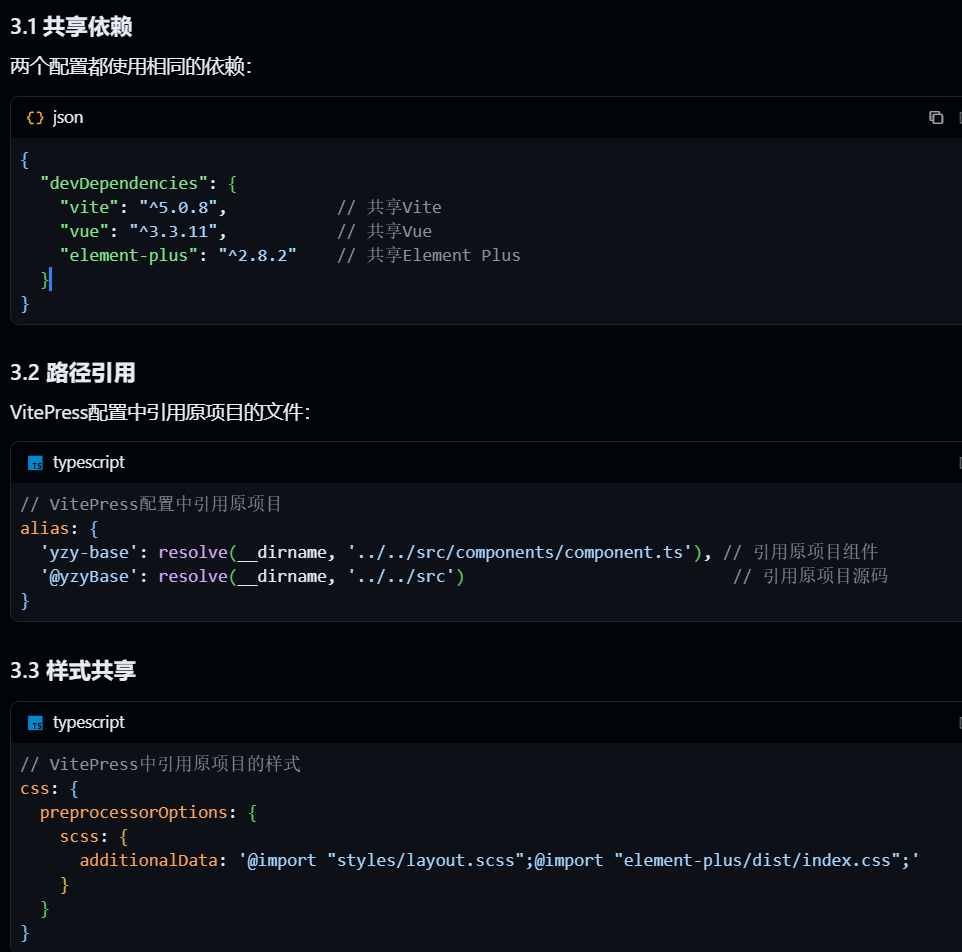Click the '@yzyBase' alias key

[x=89, y=576]
